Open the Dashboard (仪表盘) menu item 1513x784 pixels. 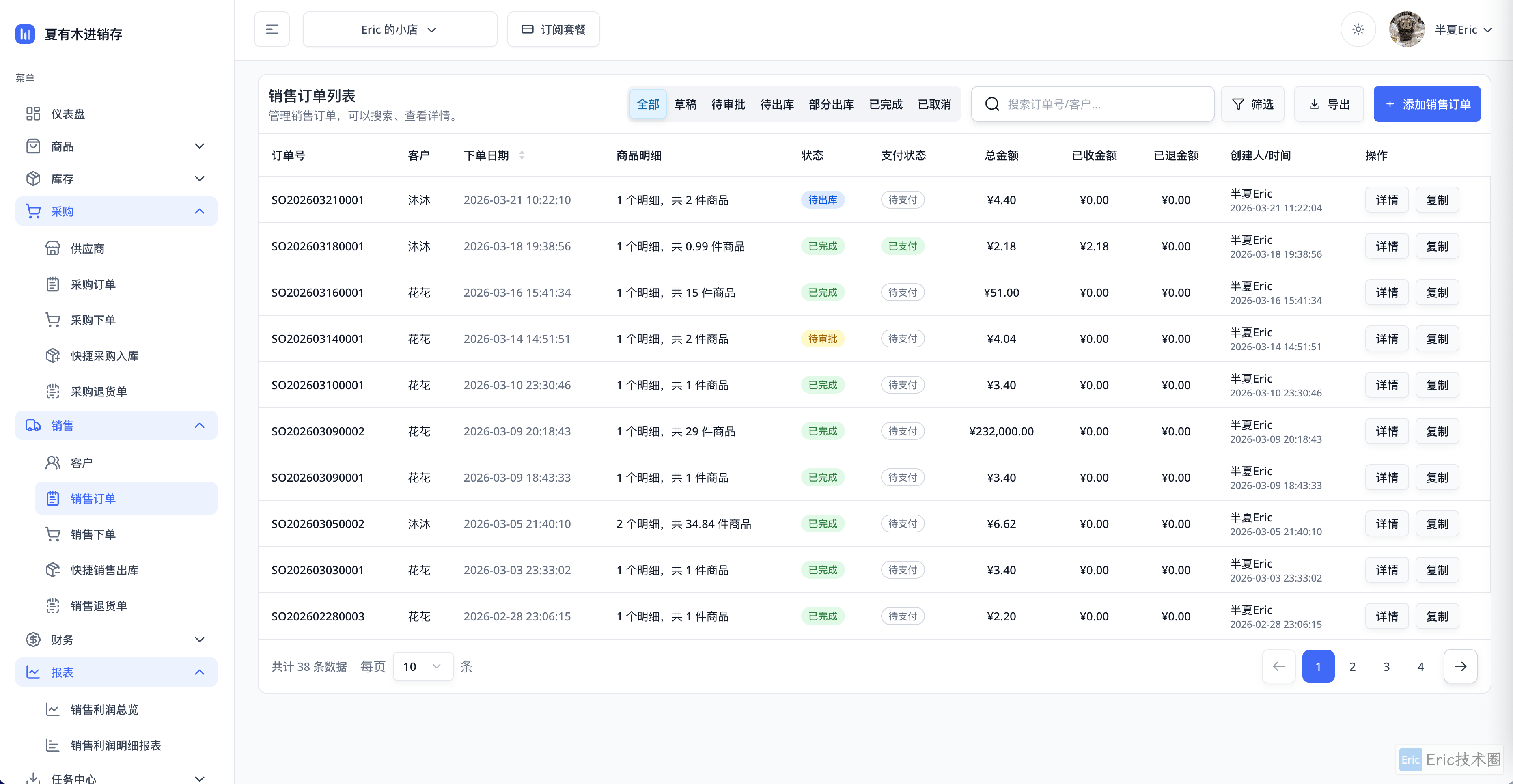pyautogui.click(x=68, y=114)
